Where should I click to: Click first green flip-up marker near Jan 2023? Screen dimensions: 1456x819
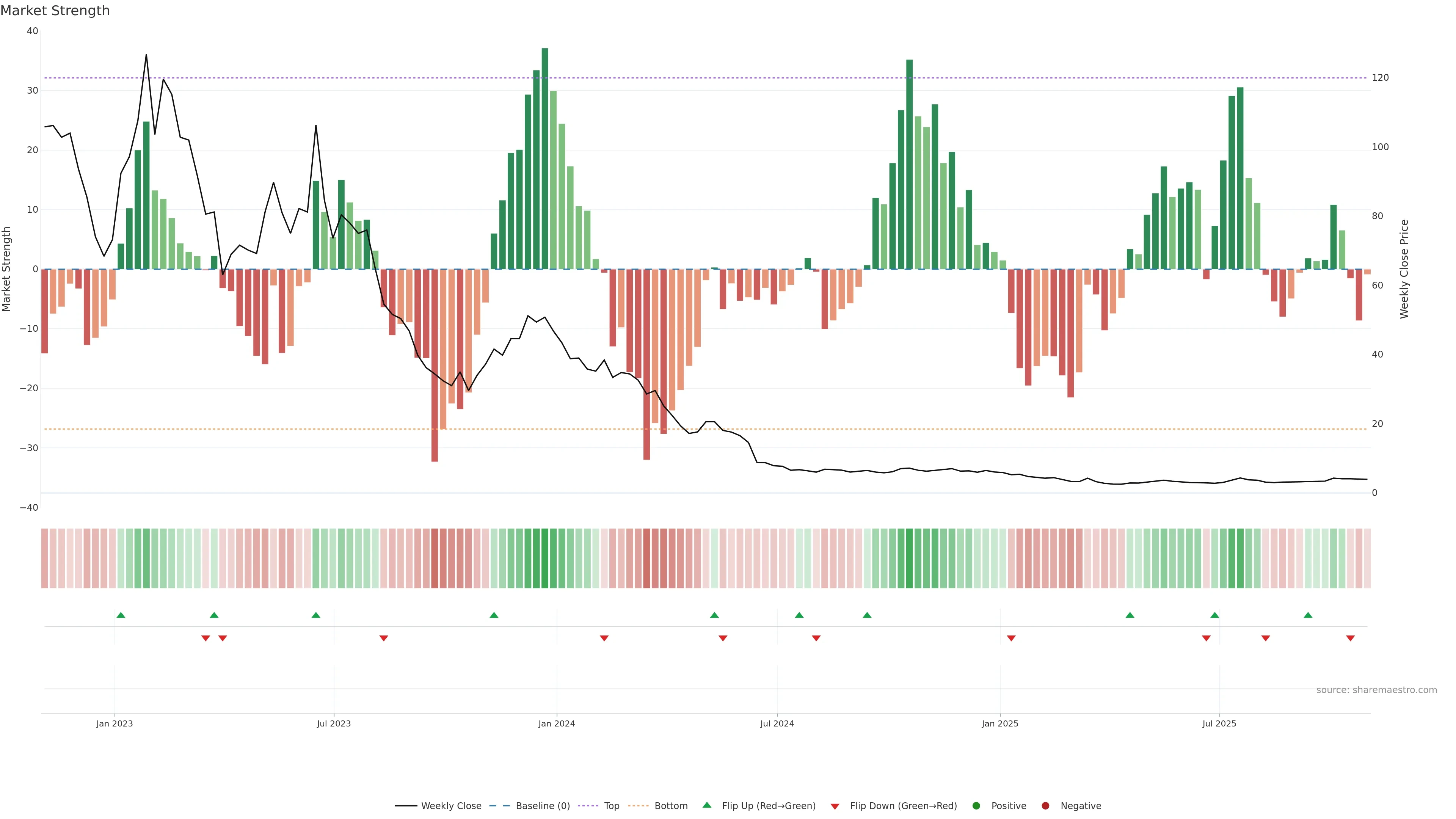[x=121, y=615]
